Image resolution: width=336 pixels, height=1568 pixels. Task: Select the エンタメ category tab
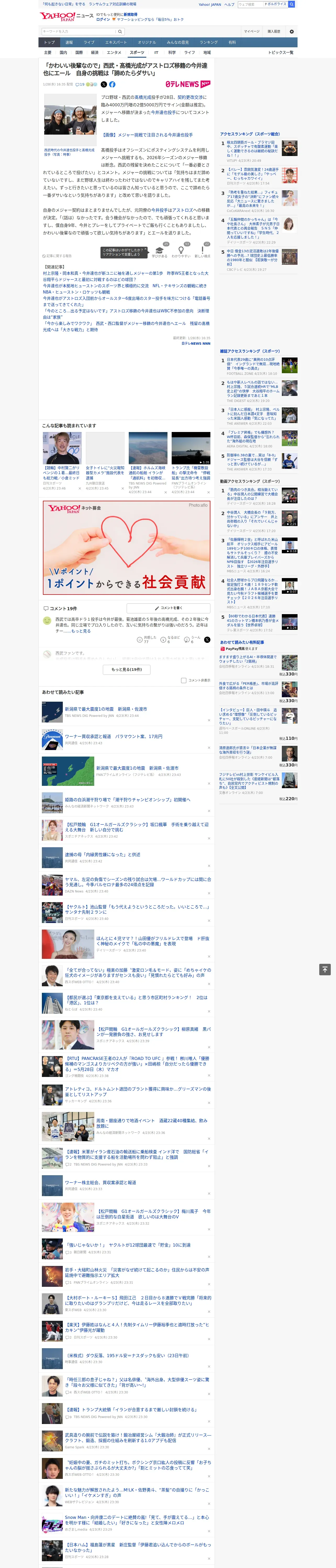point(114,52)
